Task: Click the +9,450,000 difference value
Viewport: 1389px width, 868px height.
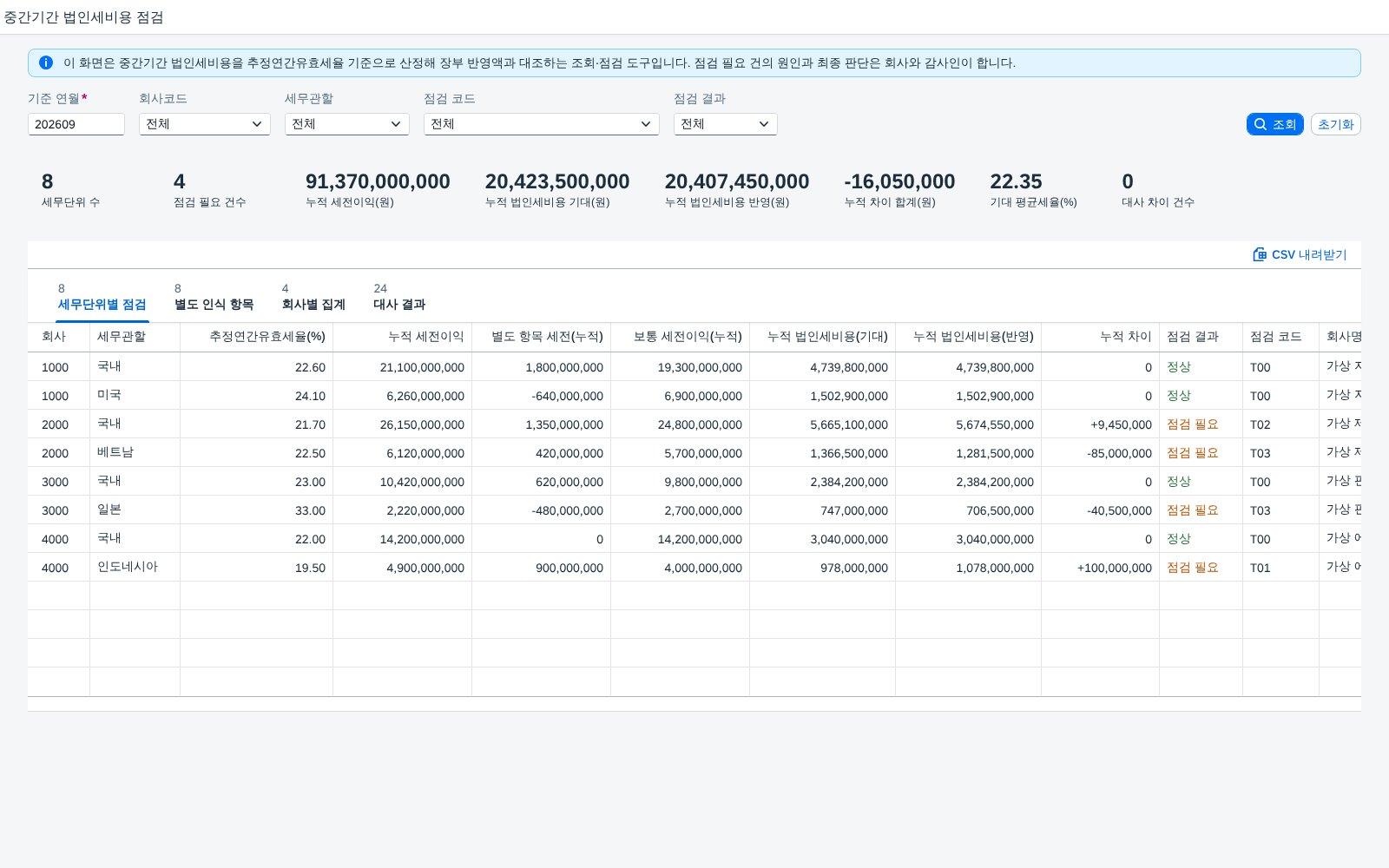Action: pos(1122,424)
